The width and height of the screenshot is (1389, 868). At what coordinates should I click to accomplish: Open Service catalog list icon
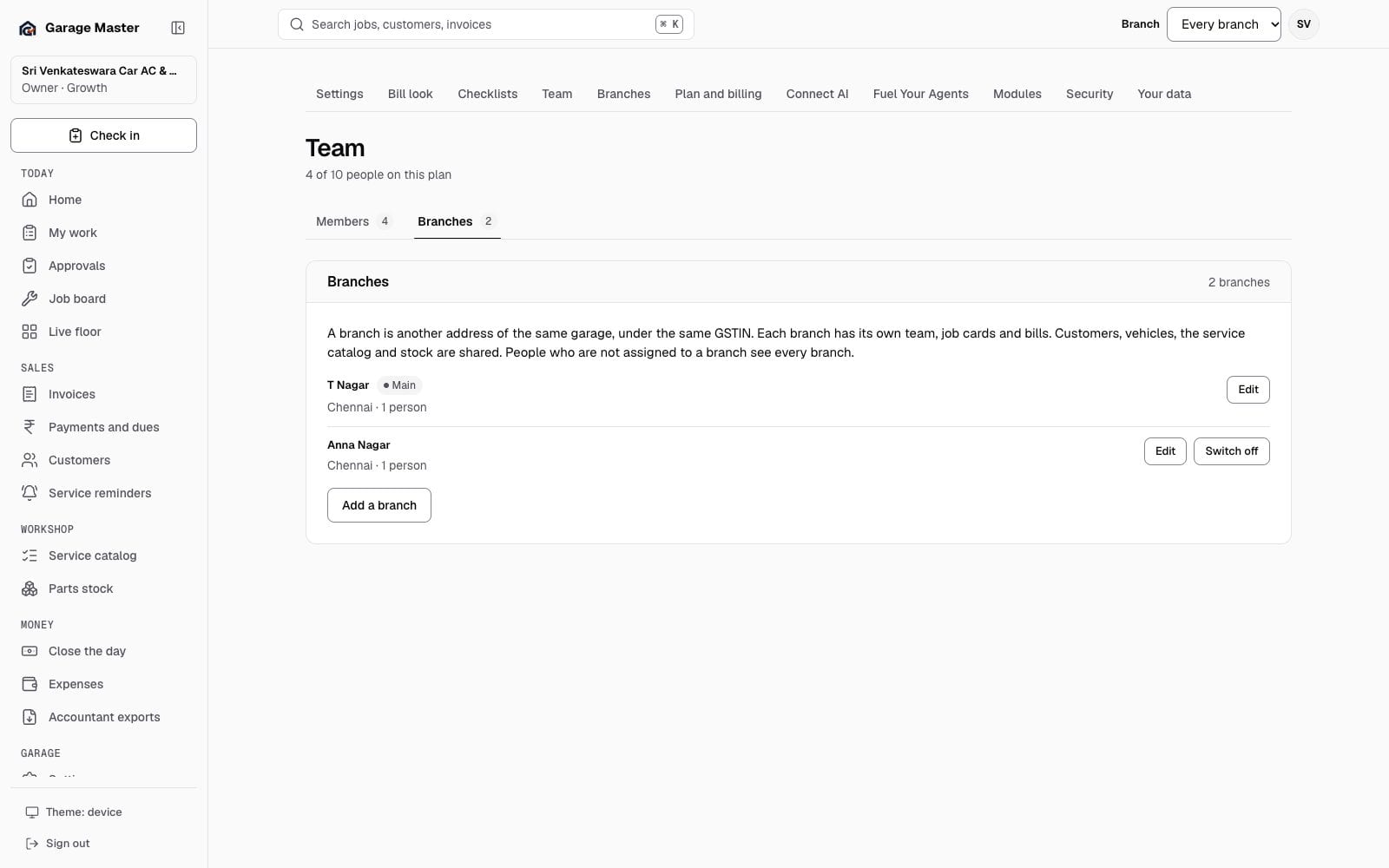(x=30, y=556)
